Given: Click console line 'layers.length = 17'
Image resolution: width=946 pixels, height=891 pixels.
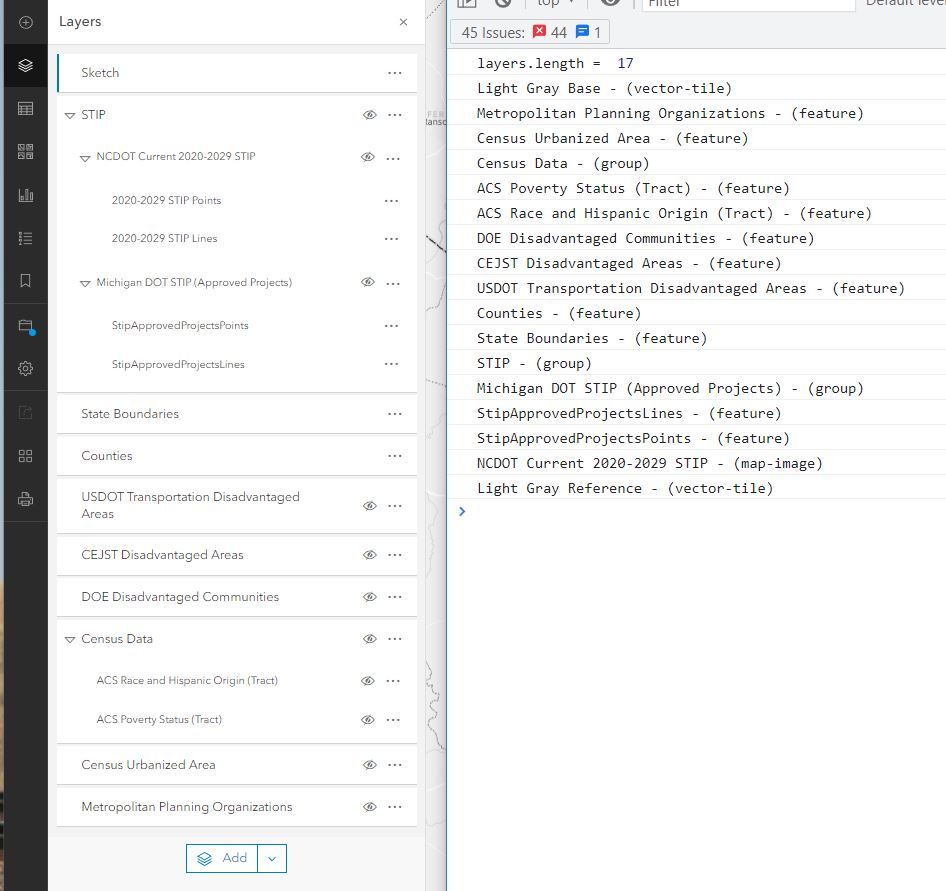Looking at the screenshot, I should tap(555, 63).
